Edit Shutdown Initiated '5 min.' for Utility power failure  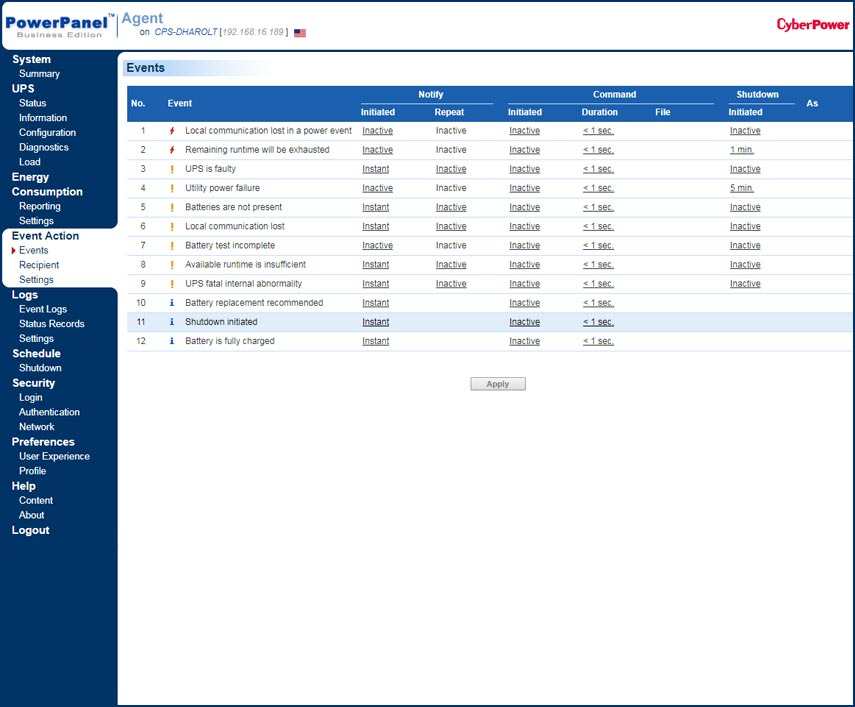click(742, 188)
